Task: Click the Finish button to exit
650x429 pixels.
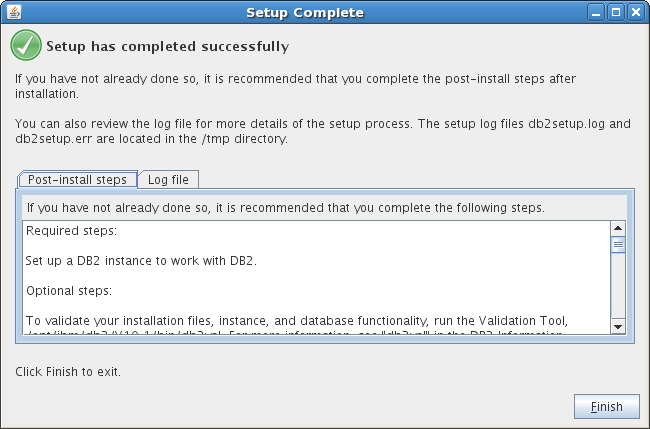Action: pyautogui.click(x=606, y=407)
